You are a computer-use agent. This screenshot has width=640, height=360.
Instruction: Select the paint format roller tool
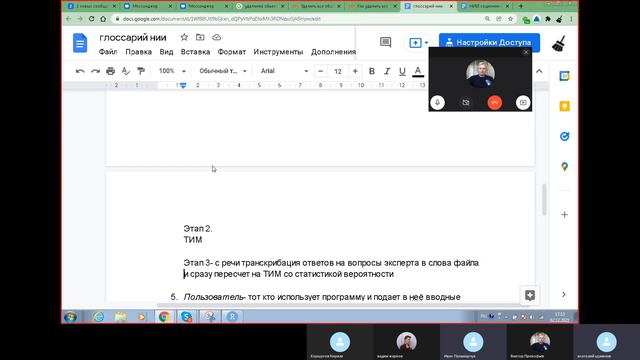141,71
